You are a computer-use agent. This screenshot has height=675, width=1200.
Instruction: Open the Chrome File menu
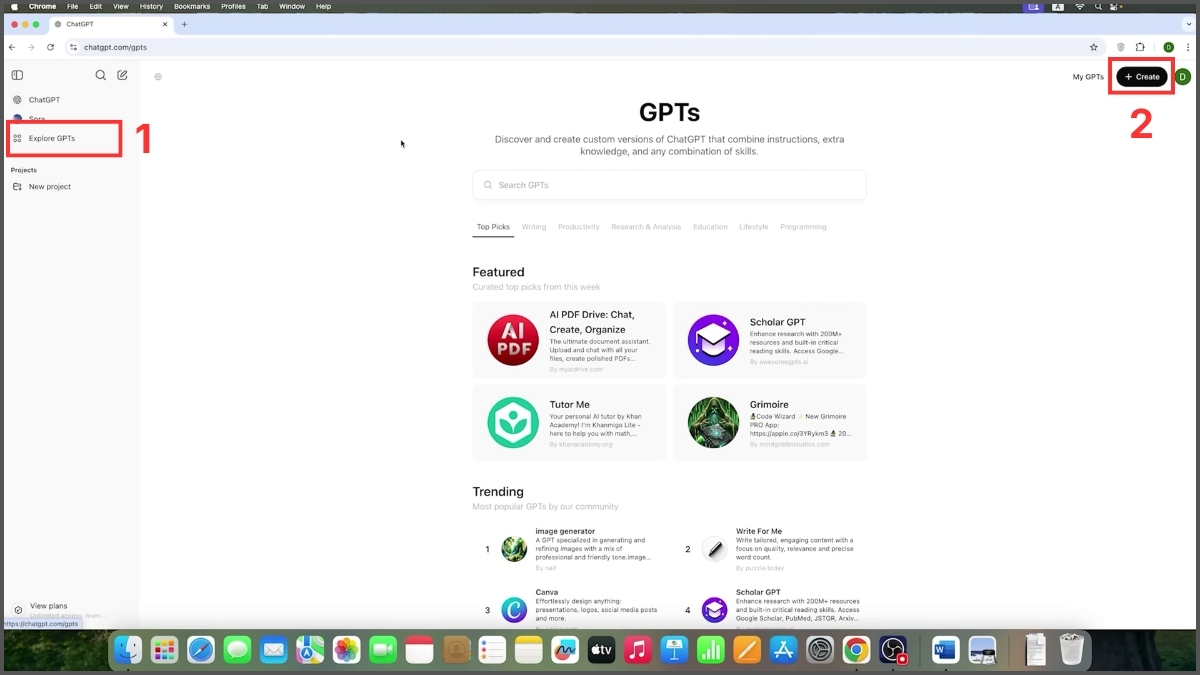[x=73, y=6]
